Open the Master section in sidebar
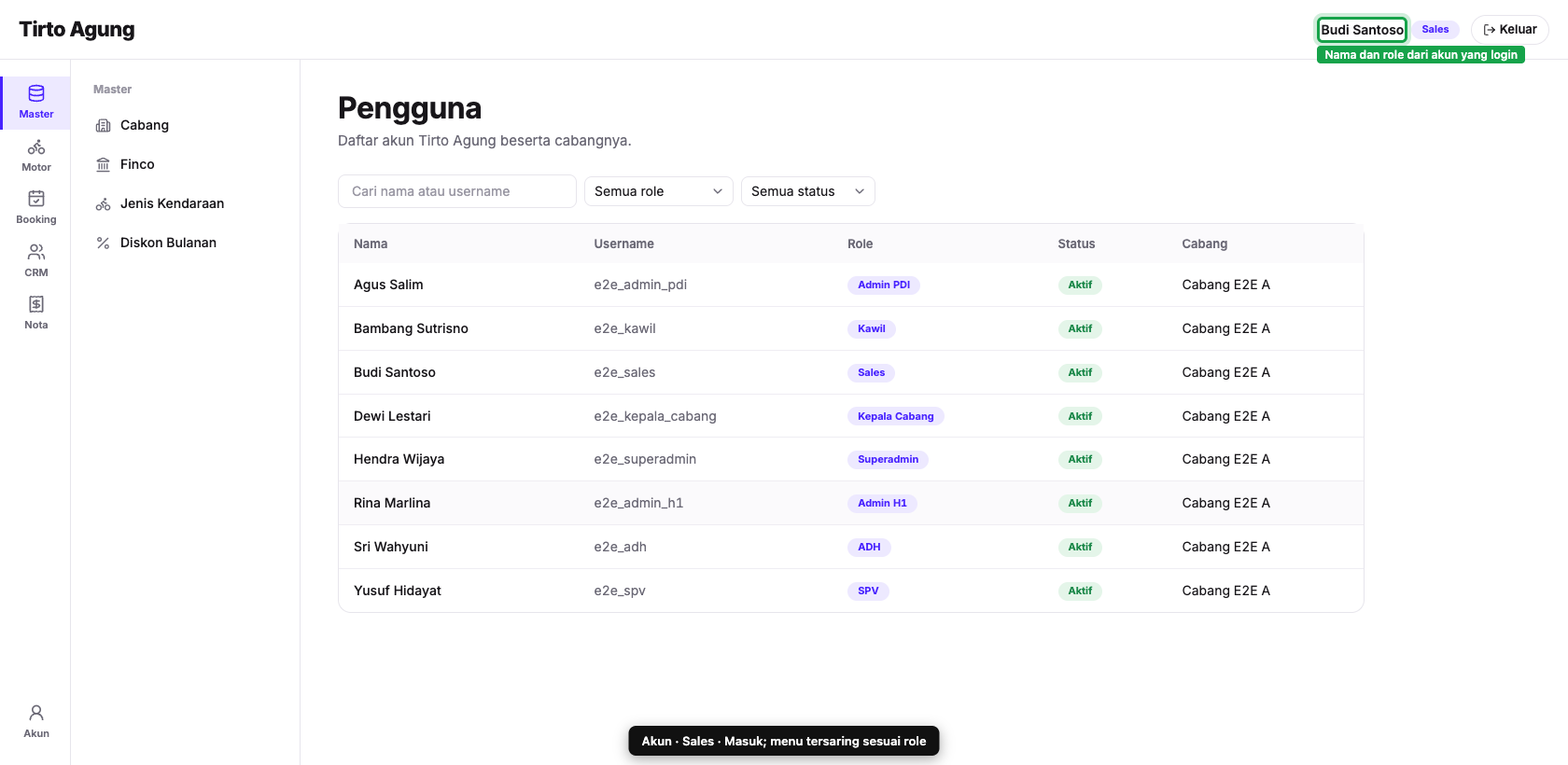Viewport: 1568px width, 765px height. click(x=35, y=103)
